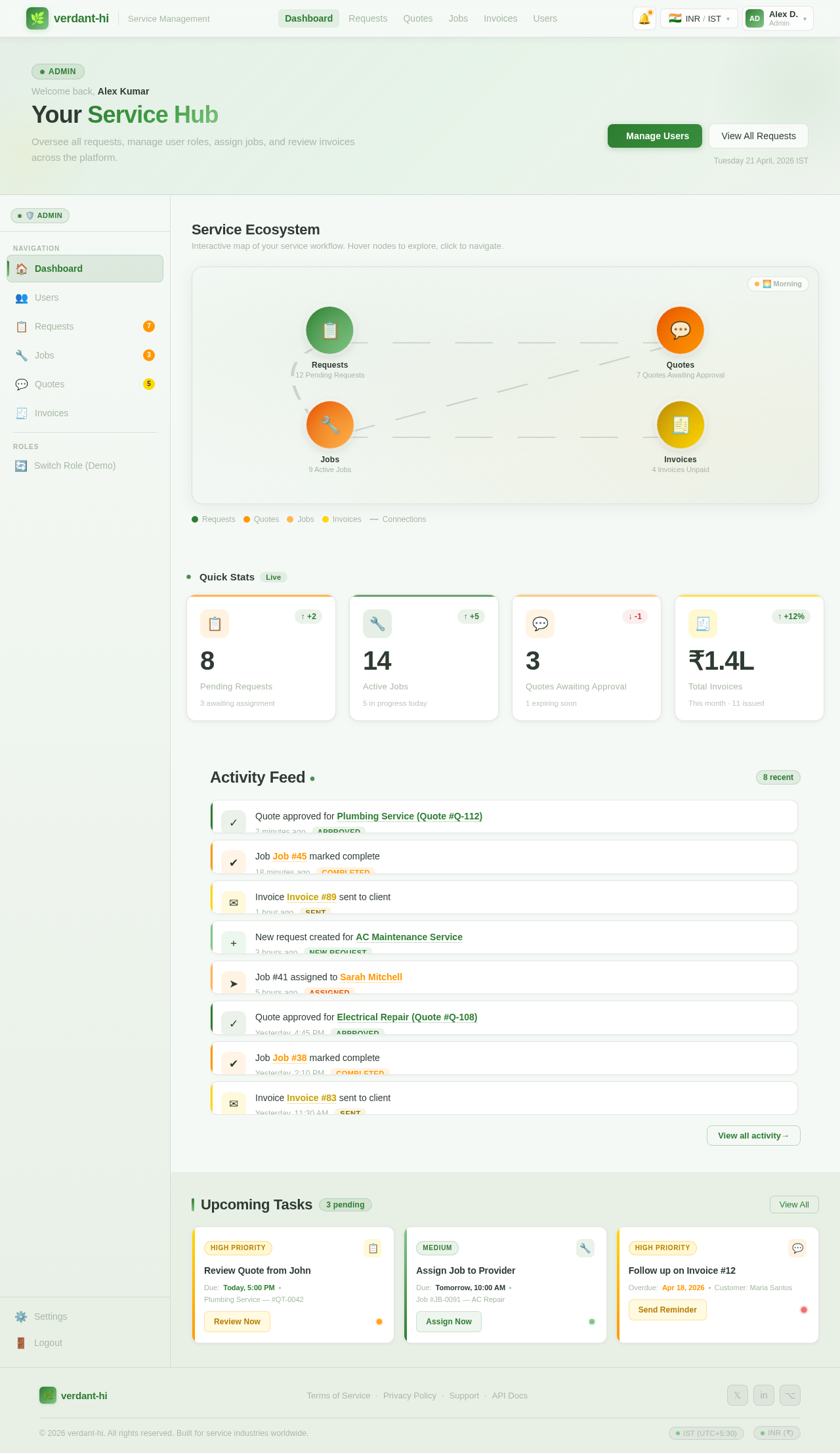840x1453 pixels.
Task: Switch to the Users tab in top nav
Action: [545, 18]
